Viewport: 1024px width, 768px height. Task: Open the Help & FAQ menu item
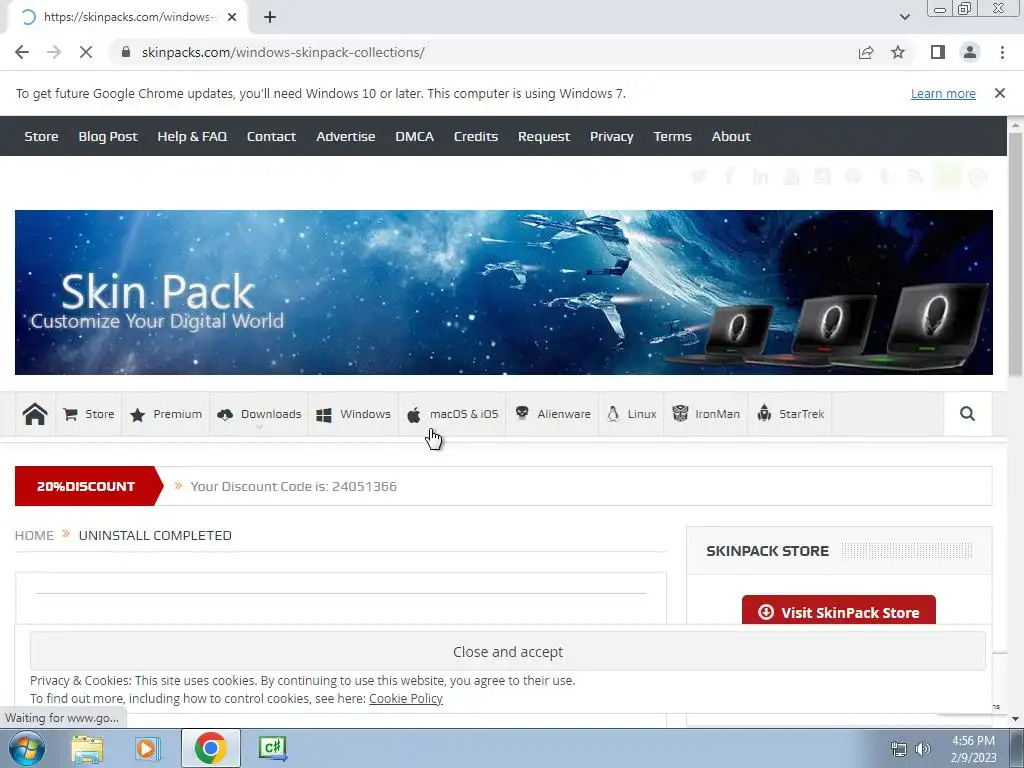point(192,136)
